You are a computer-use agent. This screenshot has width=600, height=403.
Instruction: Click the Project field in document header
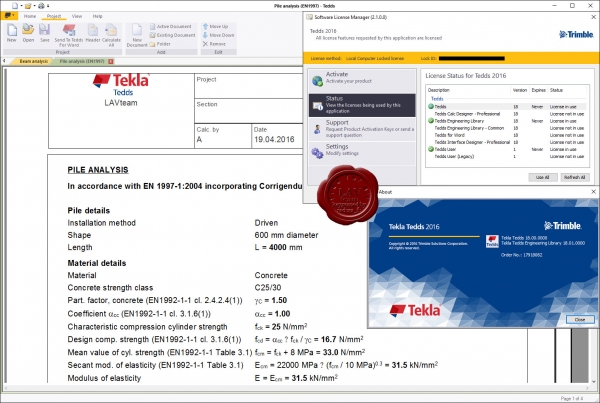249,86
